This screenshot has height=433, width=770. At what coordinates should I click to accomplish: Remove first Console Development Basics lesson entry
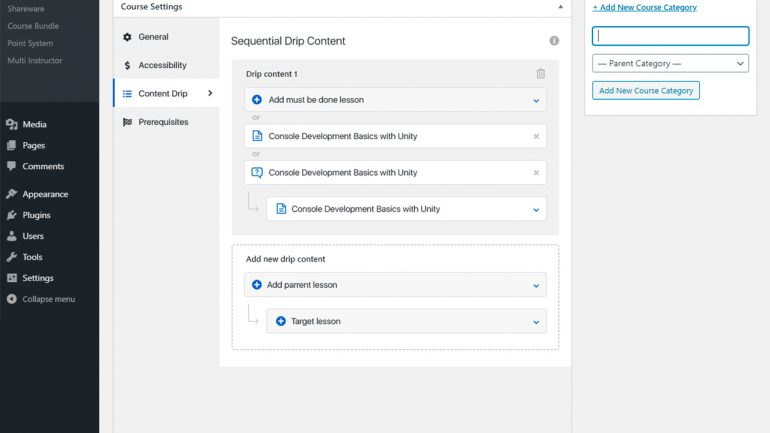click(x=536, y=136)
